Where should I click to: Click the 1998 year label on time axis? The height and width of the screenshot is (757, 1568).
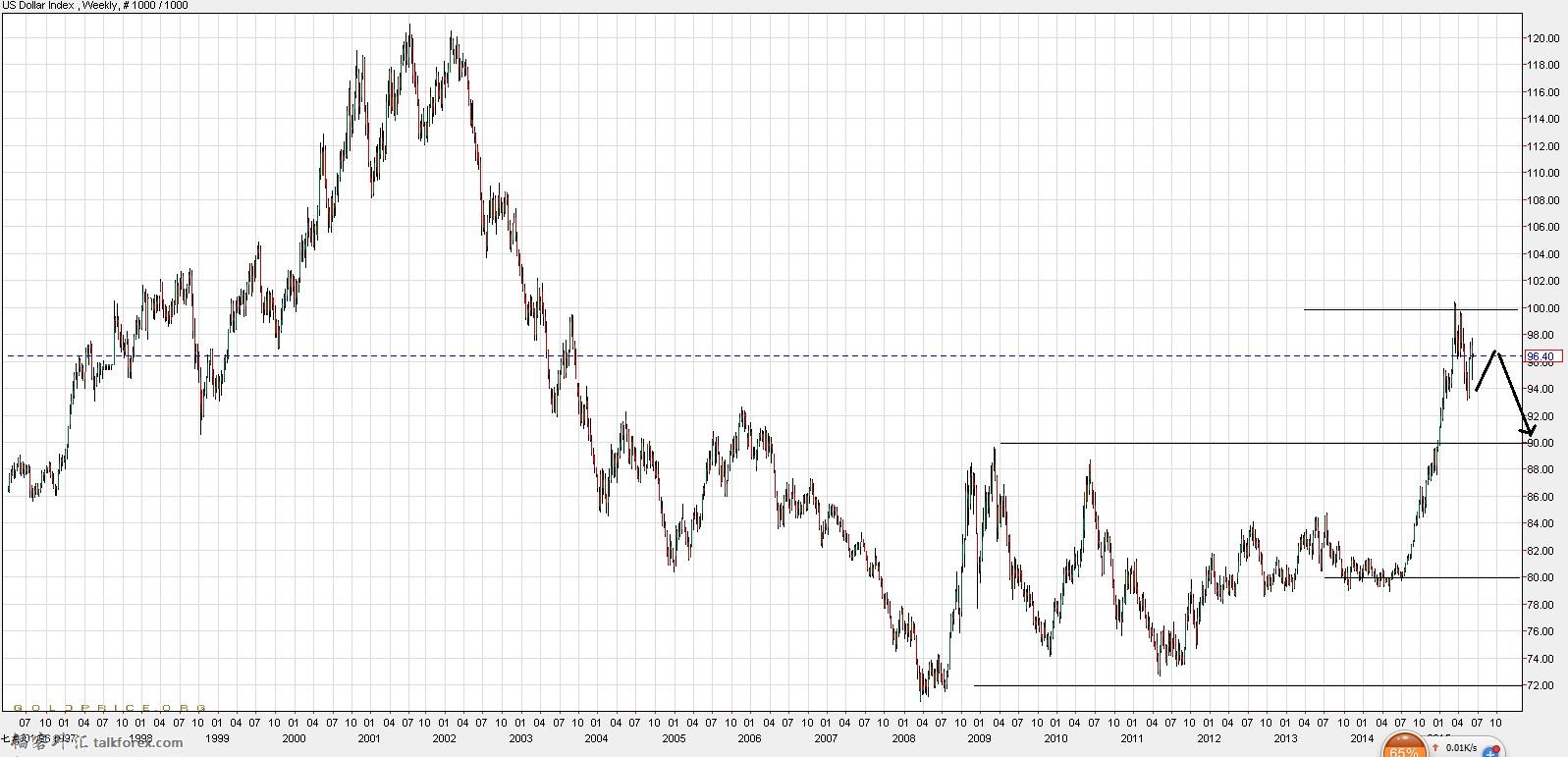(140, 738)
